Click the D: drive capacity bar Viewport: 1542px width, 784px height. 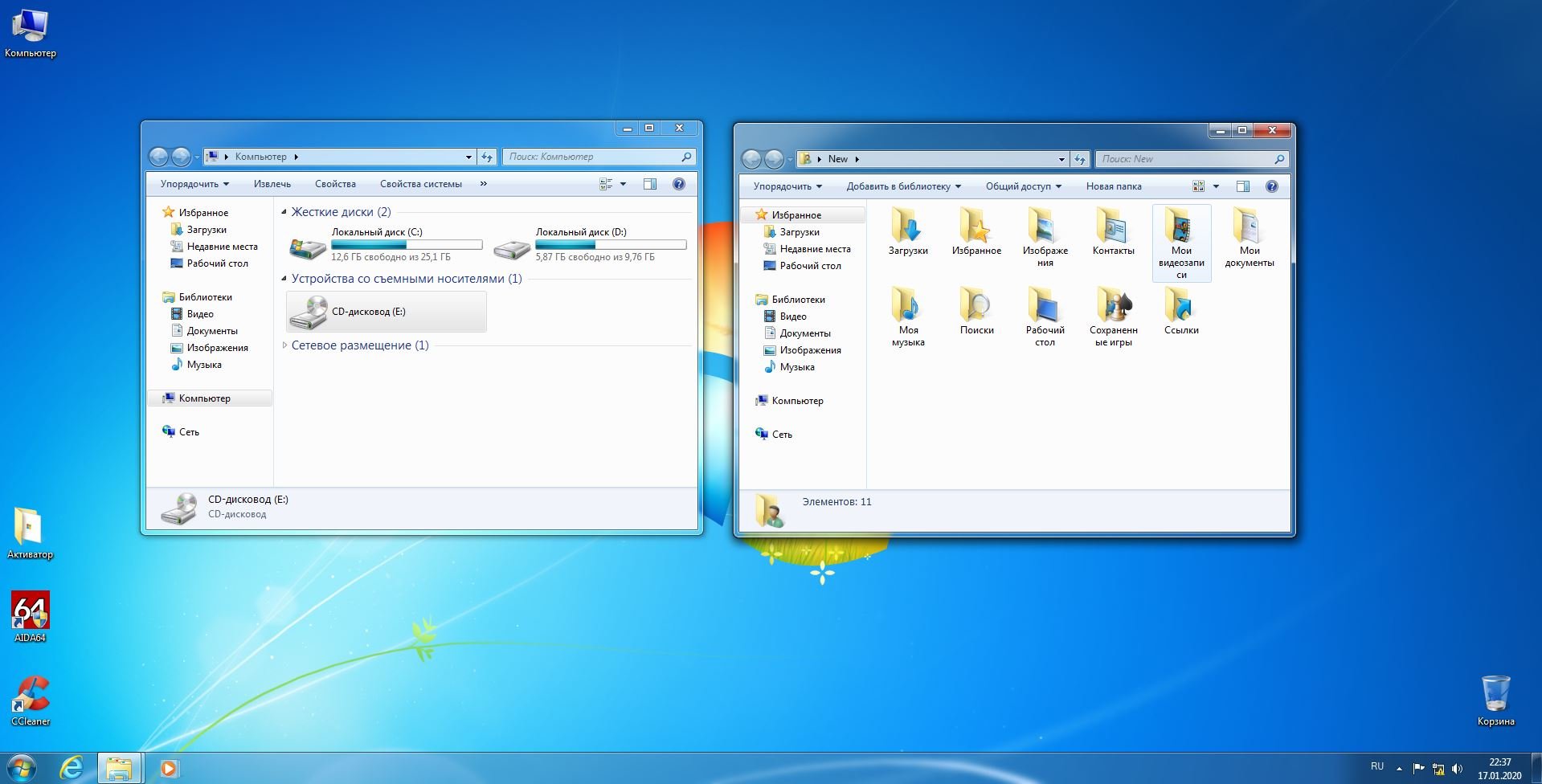click(611, 244)
